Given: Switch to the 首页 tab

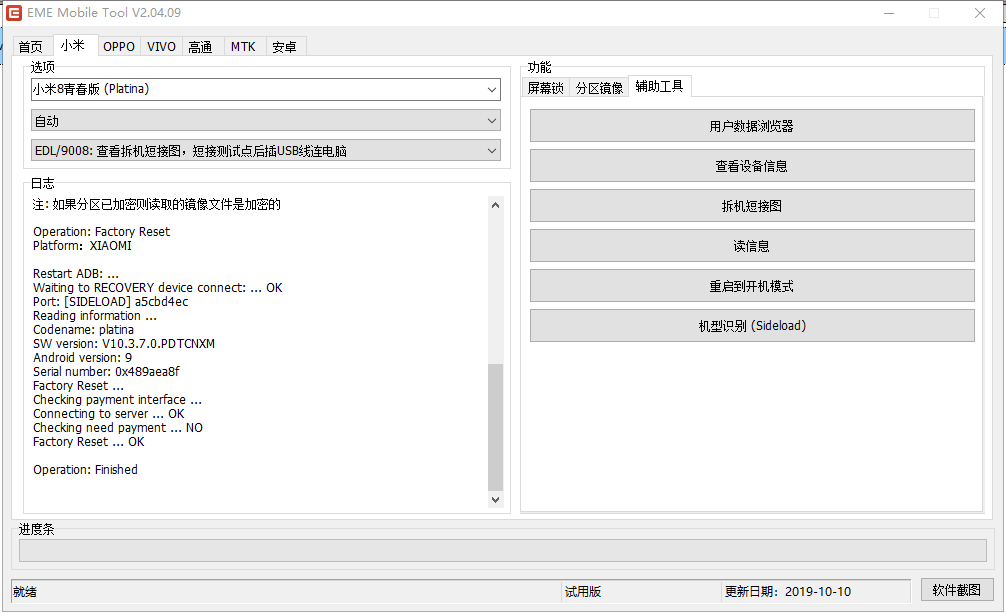Looking at the screenshot, I should [x=31, y=46].
